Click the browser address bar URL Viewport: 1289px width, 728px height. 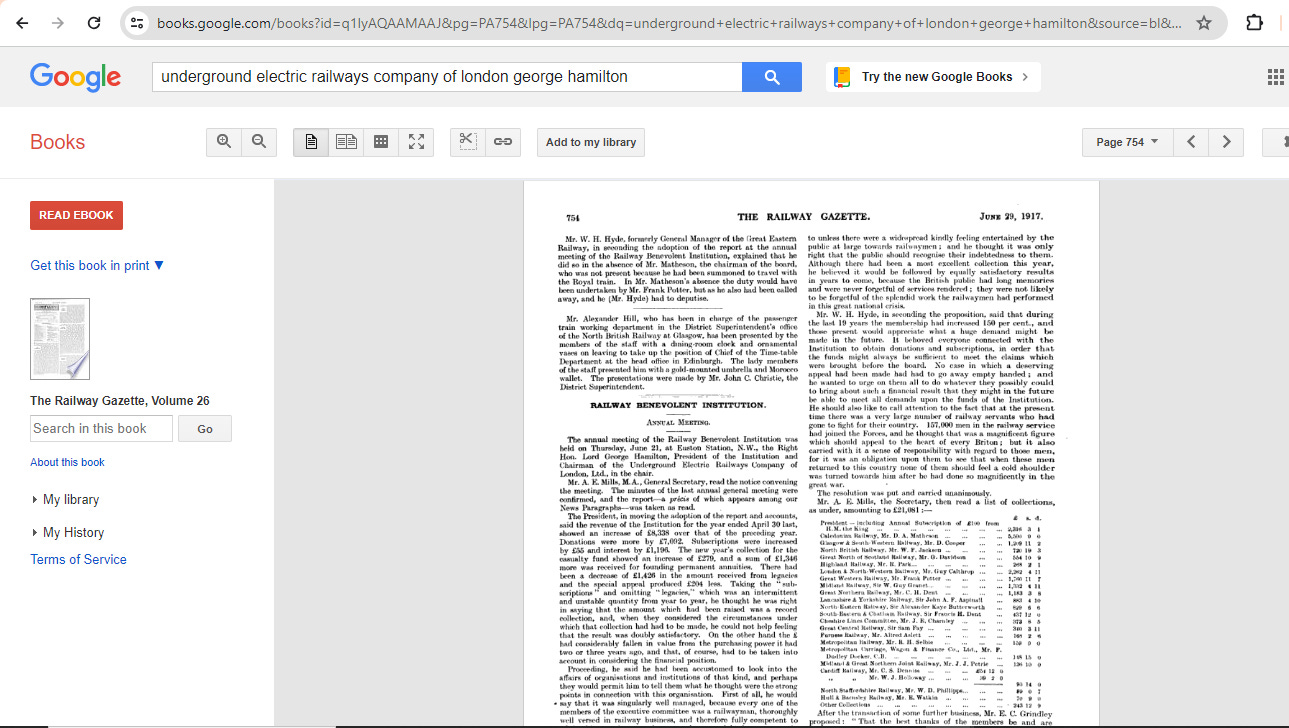pos(668,22)
